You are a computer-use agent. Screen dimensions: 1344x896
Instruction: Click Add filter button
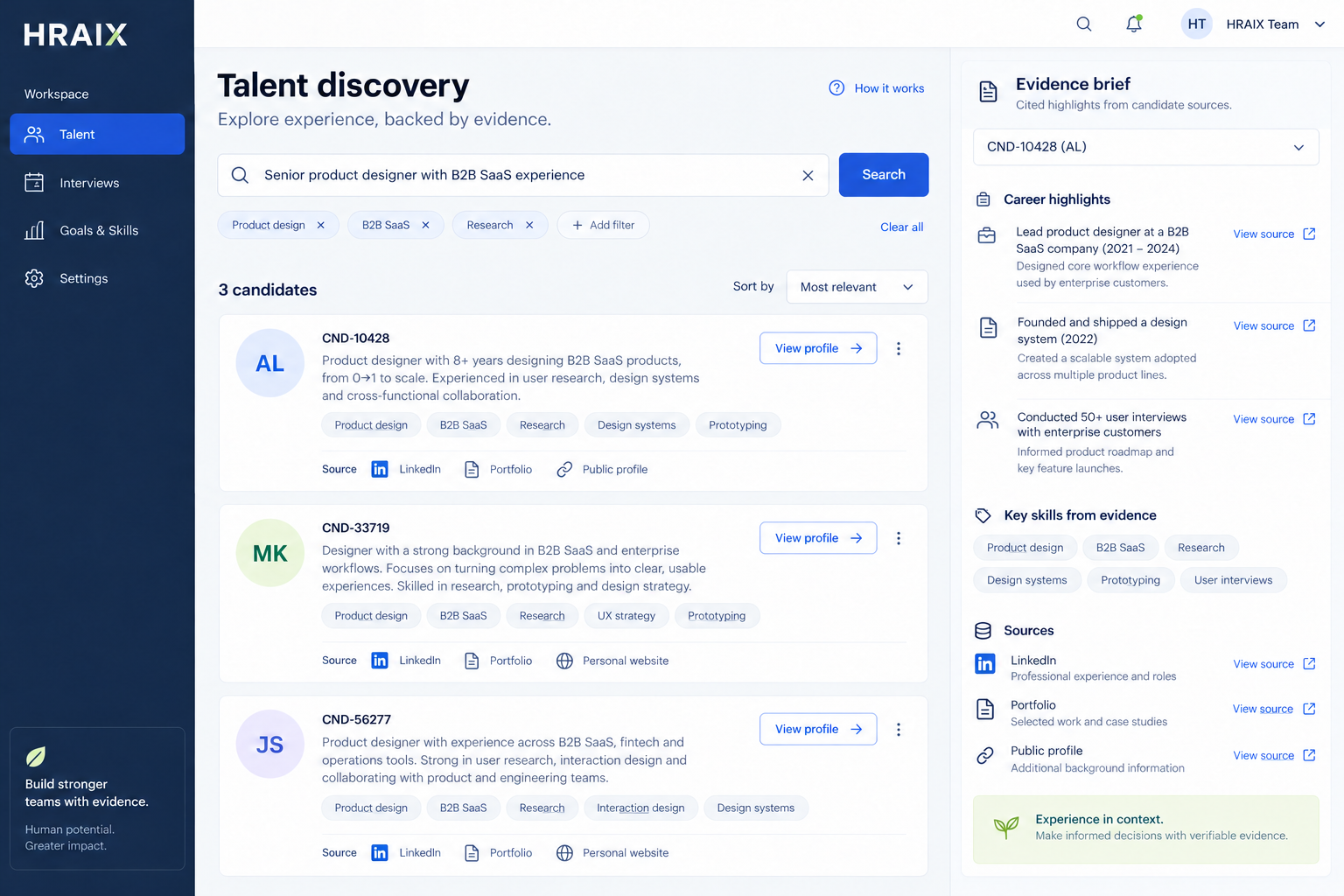603,225
